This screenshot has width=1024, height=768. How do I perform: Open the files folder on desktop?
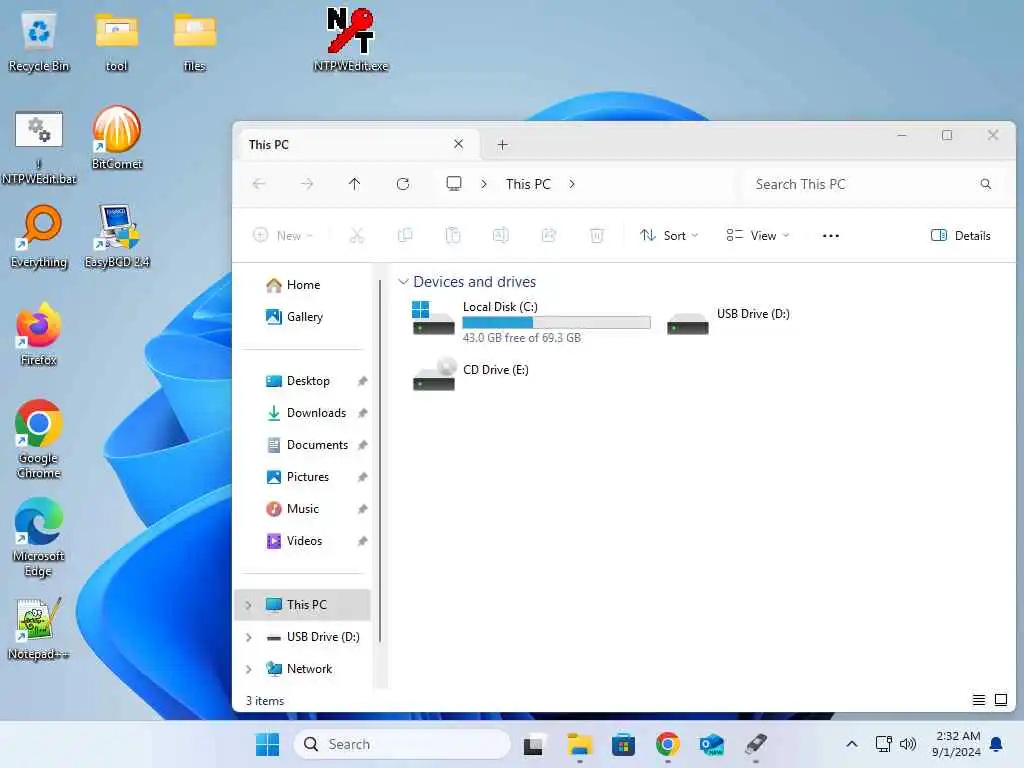(195, 40)
